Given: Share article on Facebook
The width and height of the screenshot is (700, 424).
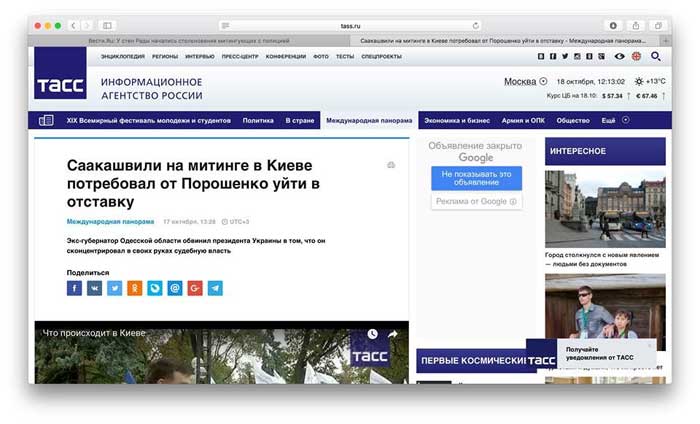Looking at the screenshot, I should pos(74,288).
